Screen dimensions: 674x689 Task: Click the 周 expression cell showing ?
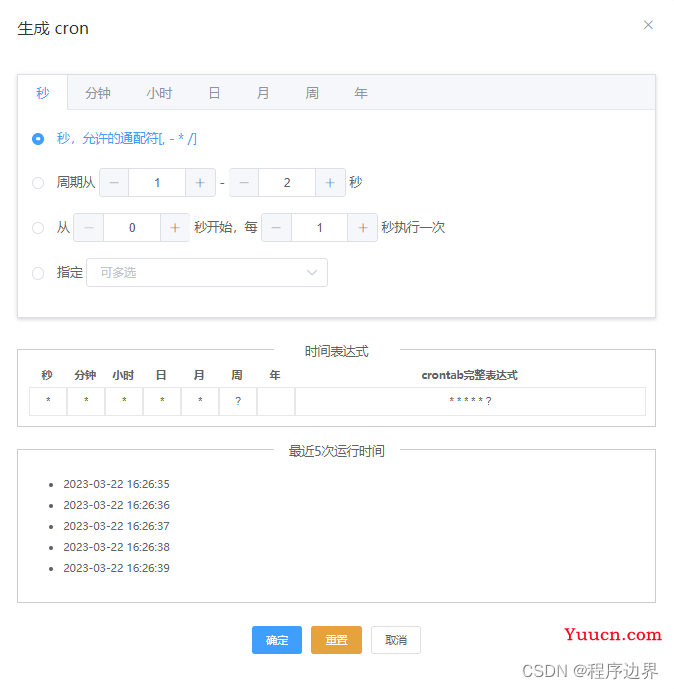(238, 401)
